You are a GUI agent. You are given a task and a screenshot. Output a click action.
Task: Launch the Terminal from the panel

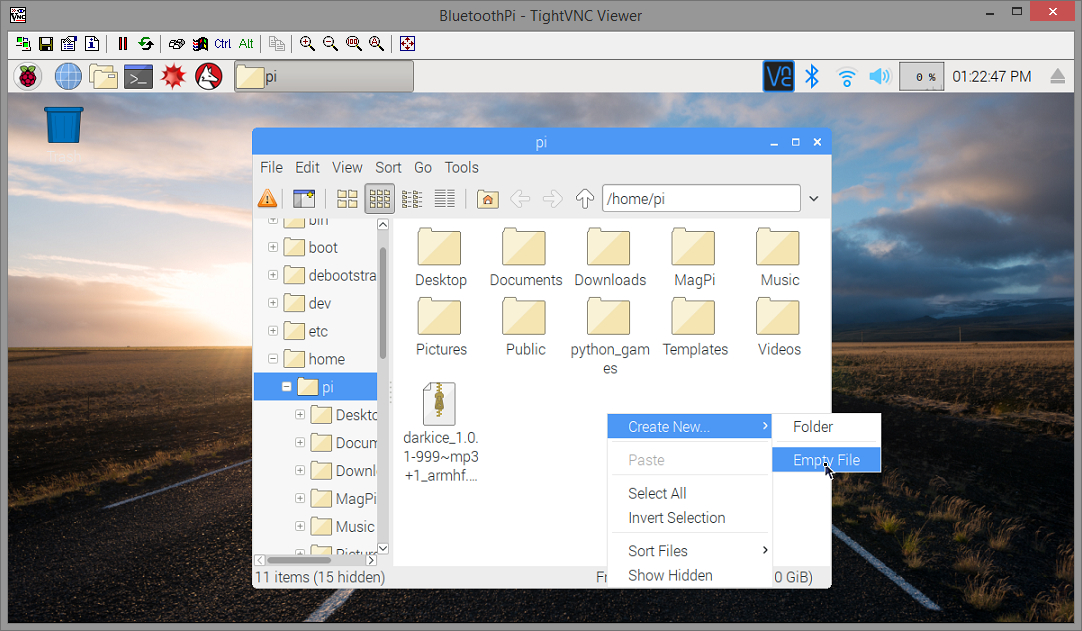[x=138, y=77]
